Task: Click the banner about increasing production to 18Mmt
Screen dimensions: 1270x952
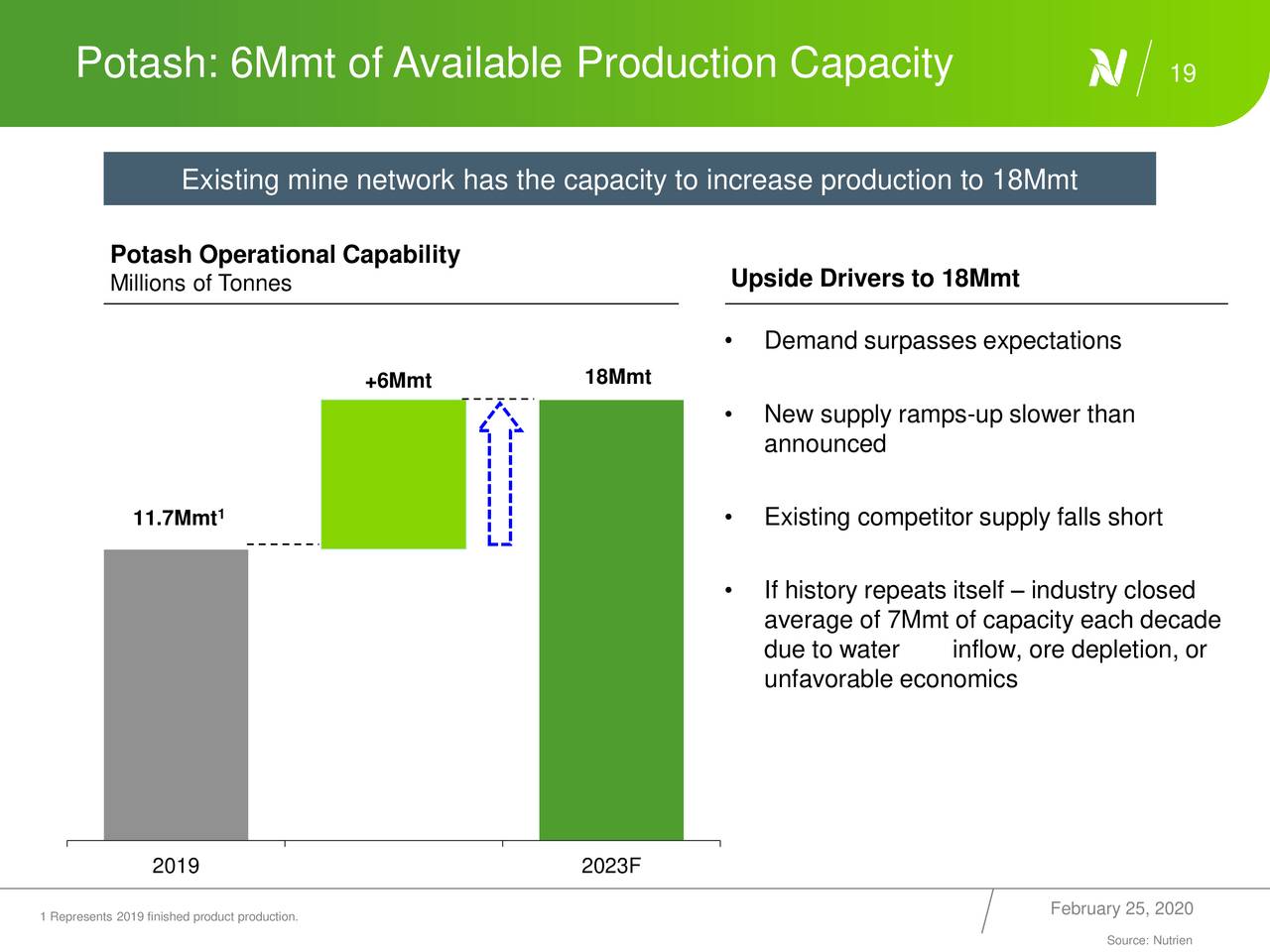Action: (x=630, y=178)
